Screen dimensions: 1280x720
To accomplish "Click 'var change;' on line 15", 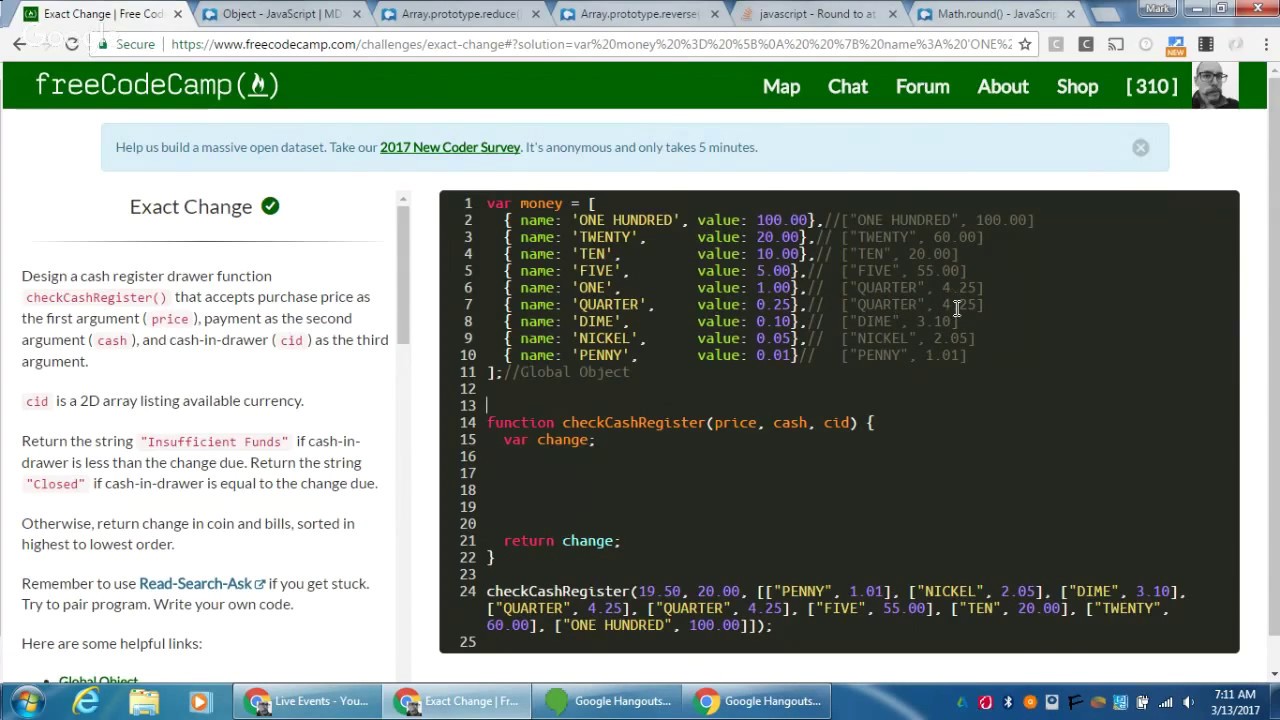I will pos(548,439).
